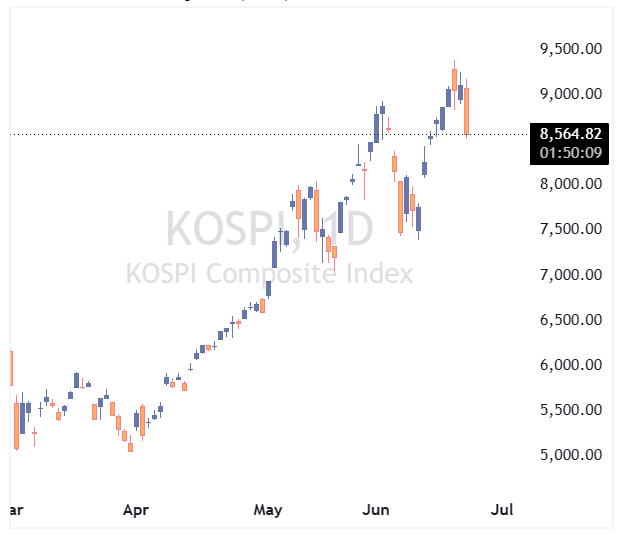Click the 5,500.00 price axis label
623x547 pixels.
coord(571,410)
